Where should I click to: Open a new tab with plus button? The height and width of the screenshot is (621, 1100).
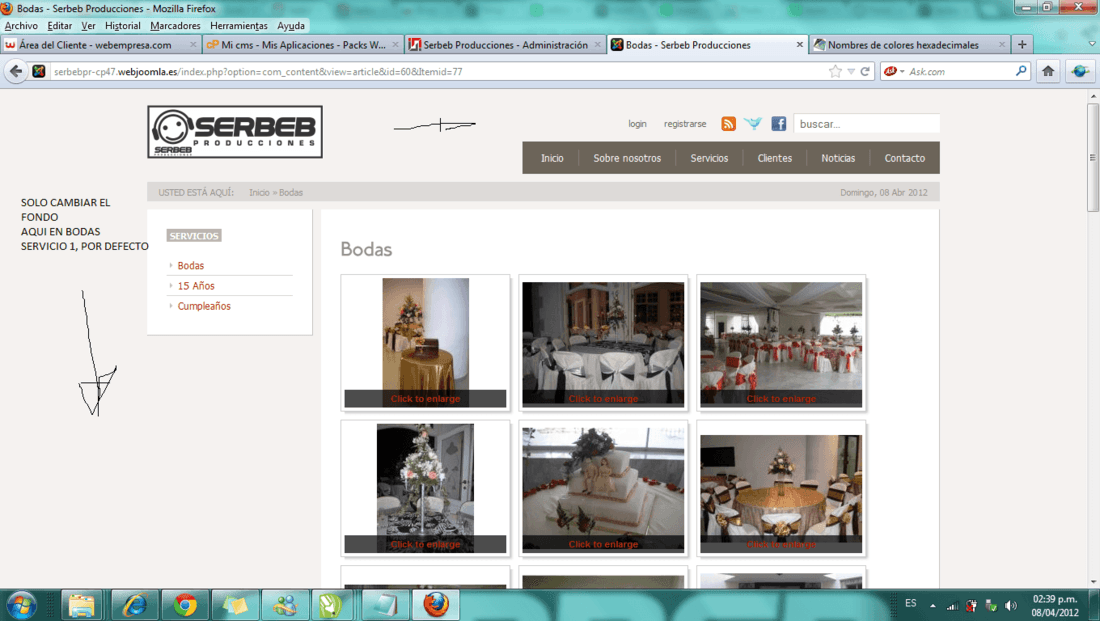[1022, 44]
